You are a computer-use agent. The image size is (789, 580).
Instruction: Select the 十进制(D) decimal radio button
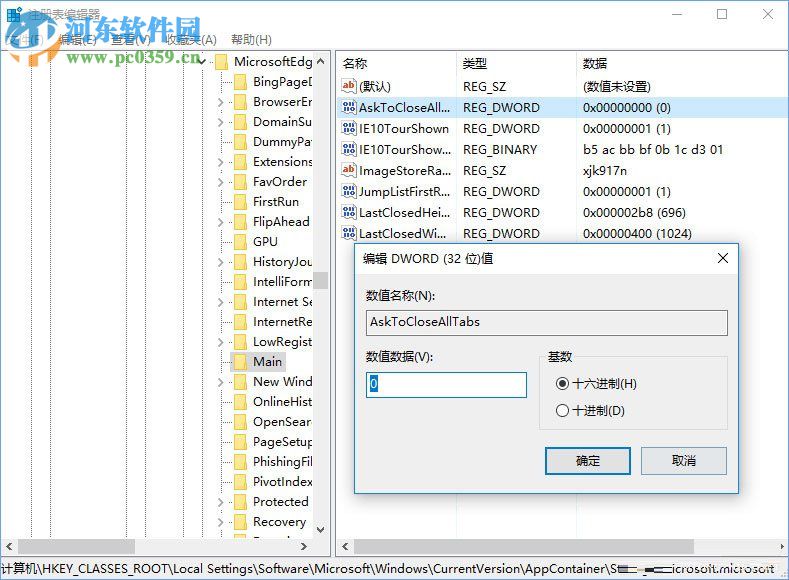[x=563, y=410]
